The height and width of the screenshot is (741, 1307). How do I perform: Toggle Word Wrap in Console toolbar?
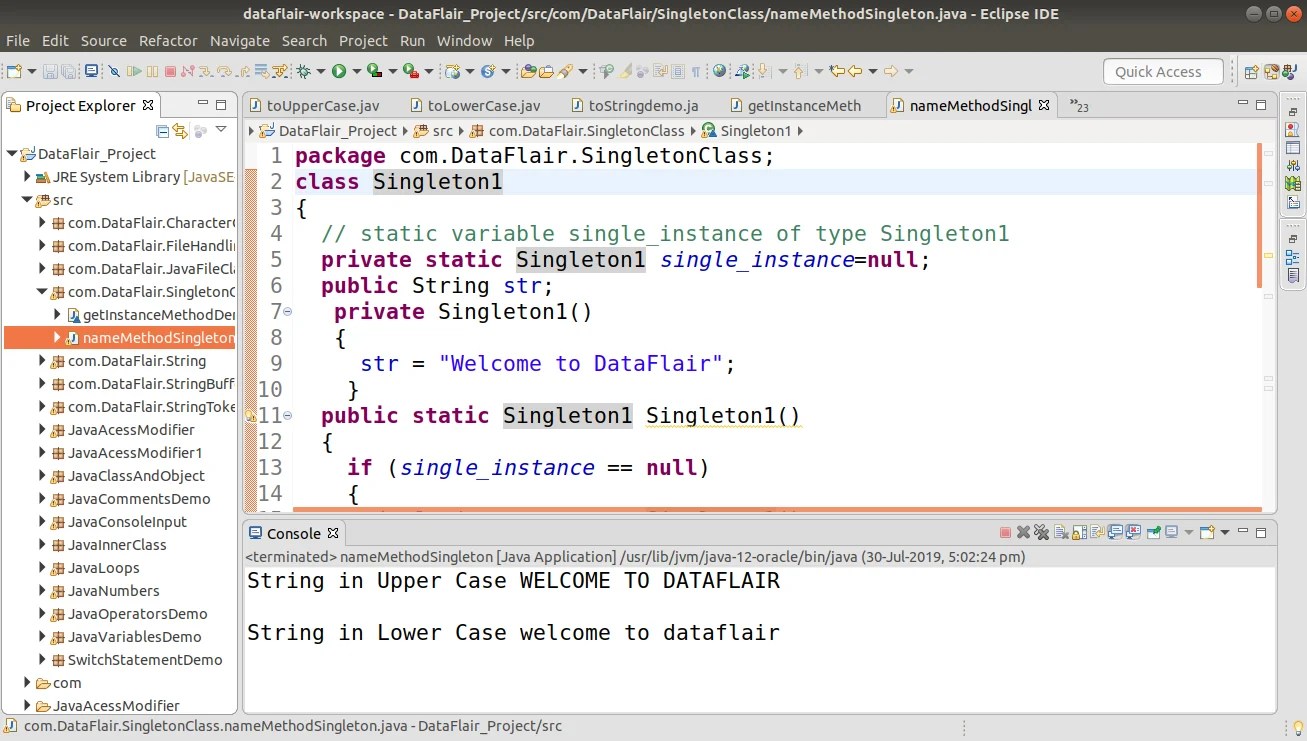tap(1097, 533)
